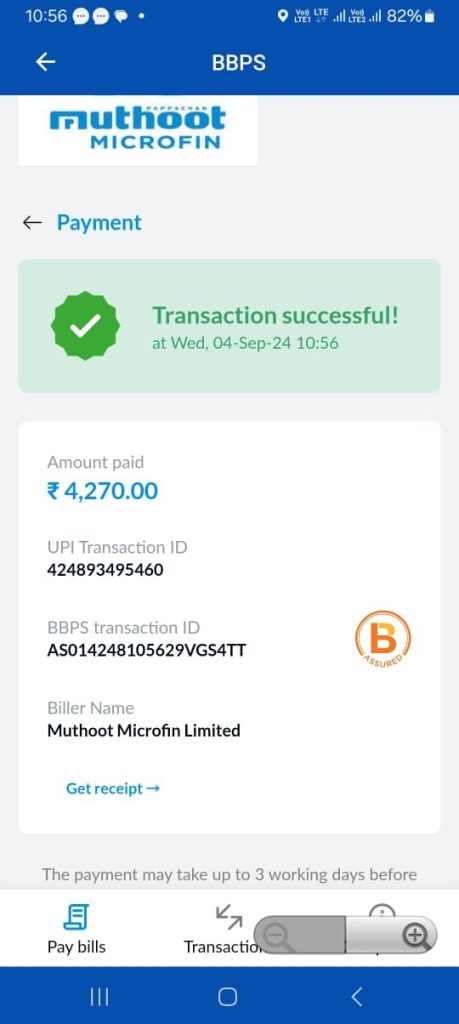Tap the Muthoot Microfin logo banner
The image size is (459, 1024).
coord(137,131)
